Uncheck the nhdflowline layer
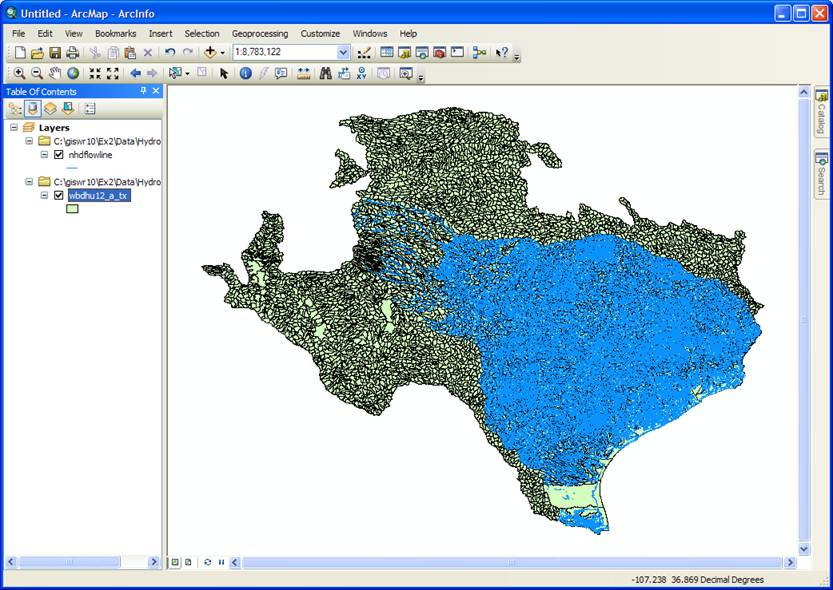This screenshot has width=833, height=590. click(x=59, y=155)
